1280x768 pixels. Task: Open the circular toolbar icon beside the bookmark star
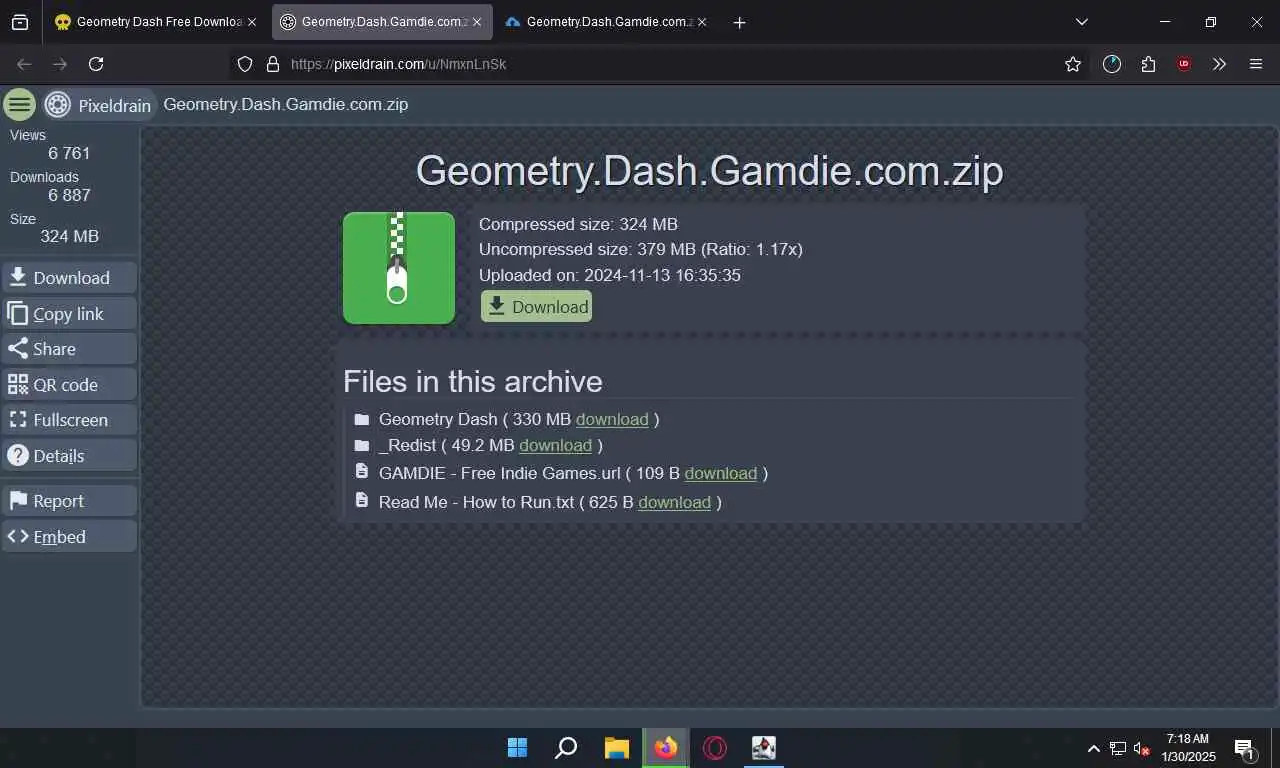coord(1112,64)
